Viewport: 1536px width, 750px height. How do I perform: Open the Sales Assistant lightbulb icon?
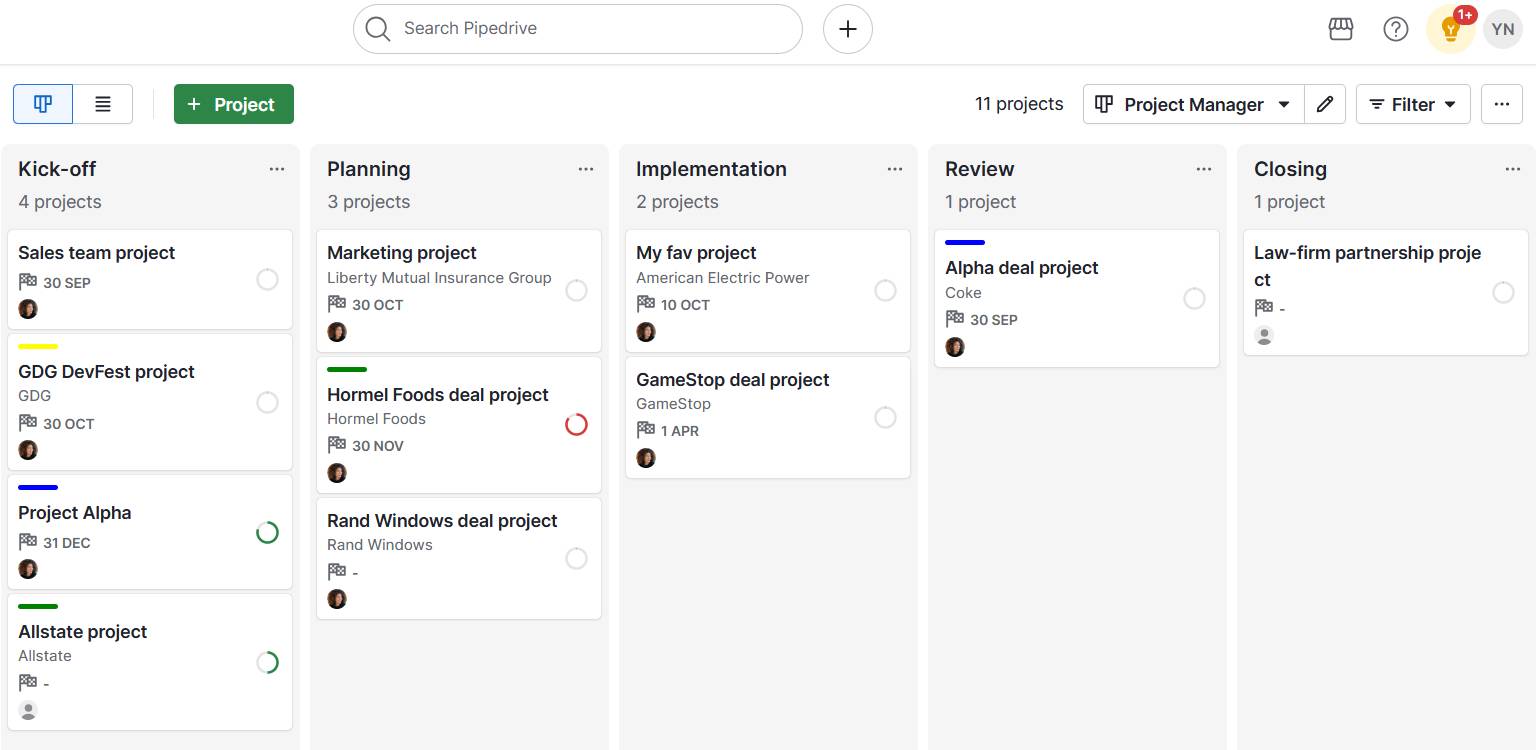pyautogui.click(x=1450, y=30)
